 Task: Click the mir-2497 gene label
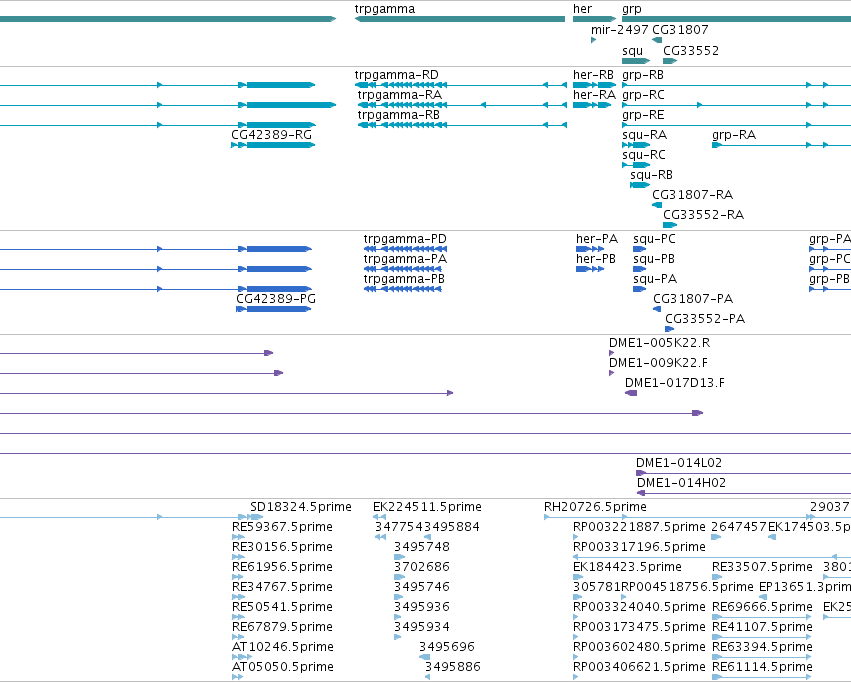[620, 30]
